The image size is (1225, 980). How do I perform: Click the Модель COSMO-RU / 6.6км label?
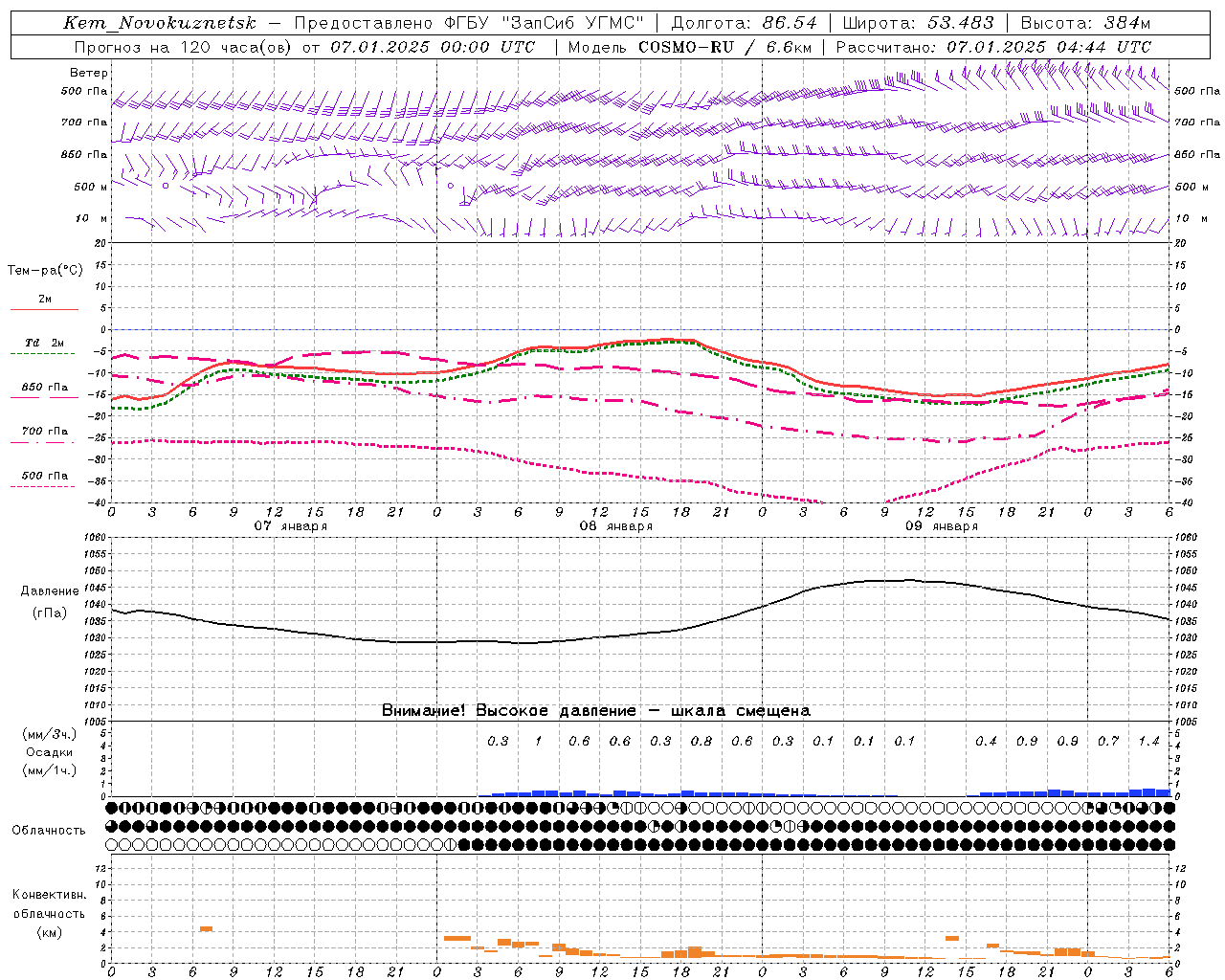coord(689,47)
